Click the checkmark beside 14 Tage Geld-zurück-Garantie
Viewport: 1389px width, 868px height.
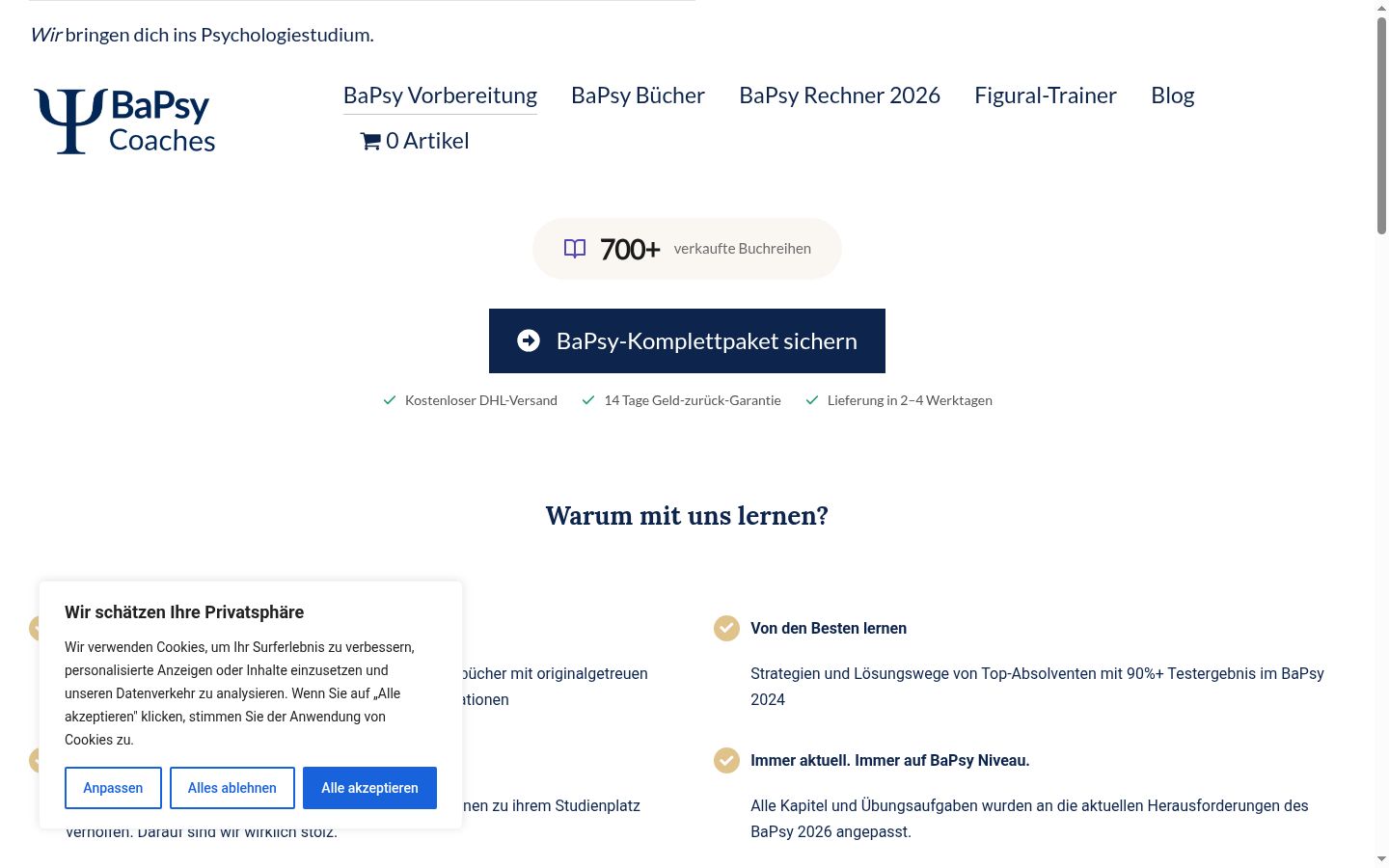pyautogui.click(x=588, y=400)
